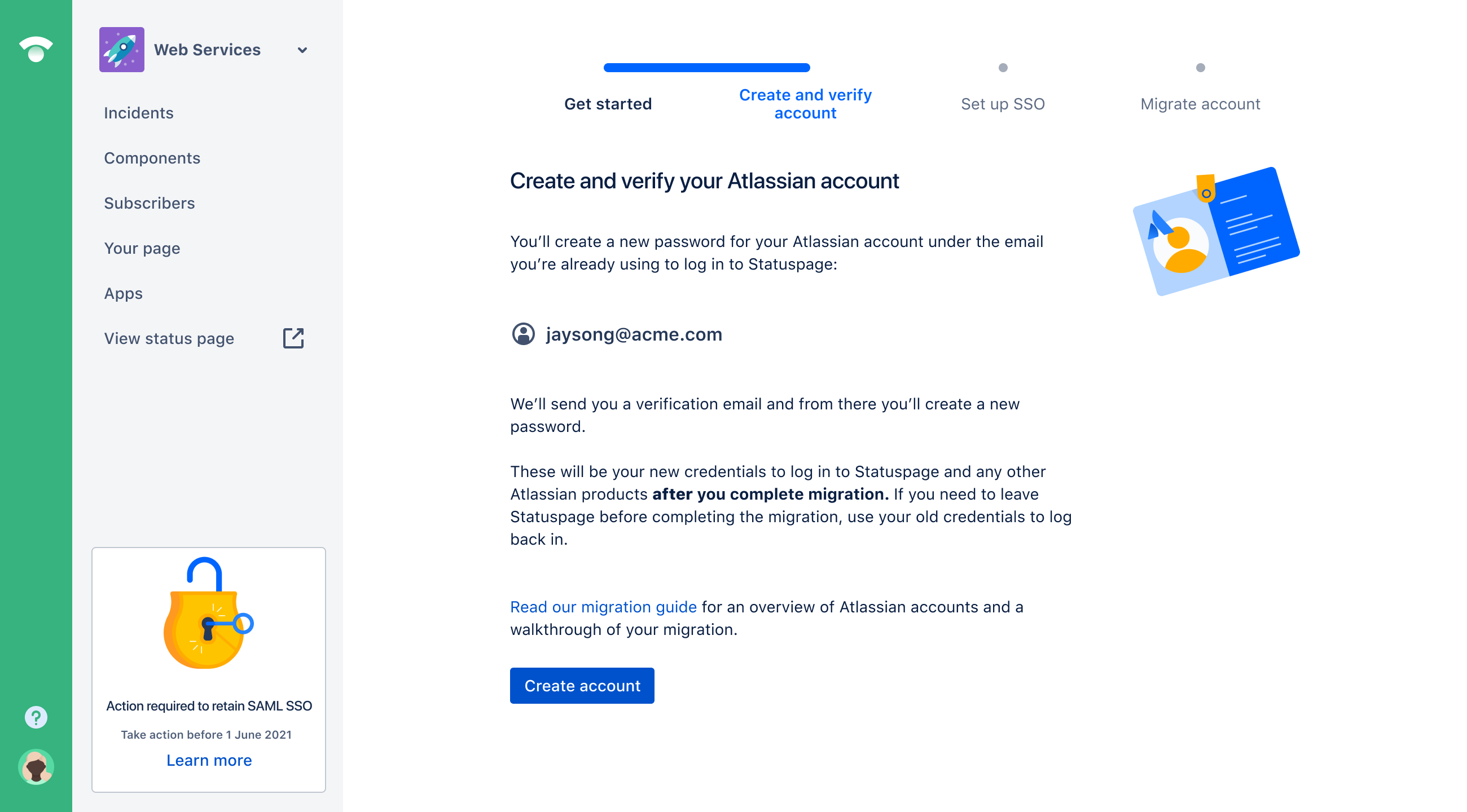Screen dimensions: 1467x812
Task: Select Subscribers in the sidebar
Action: pos(149,203)
